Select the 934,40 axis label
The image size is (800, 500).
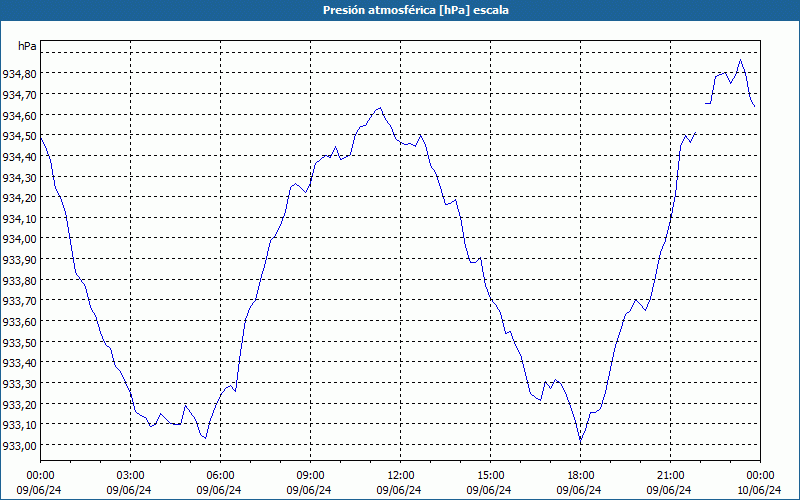(x=19, y=156)
